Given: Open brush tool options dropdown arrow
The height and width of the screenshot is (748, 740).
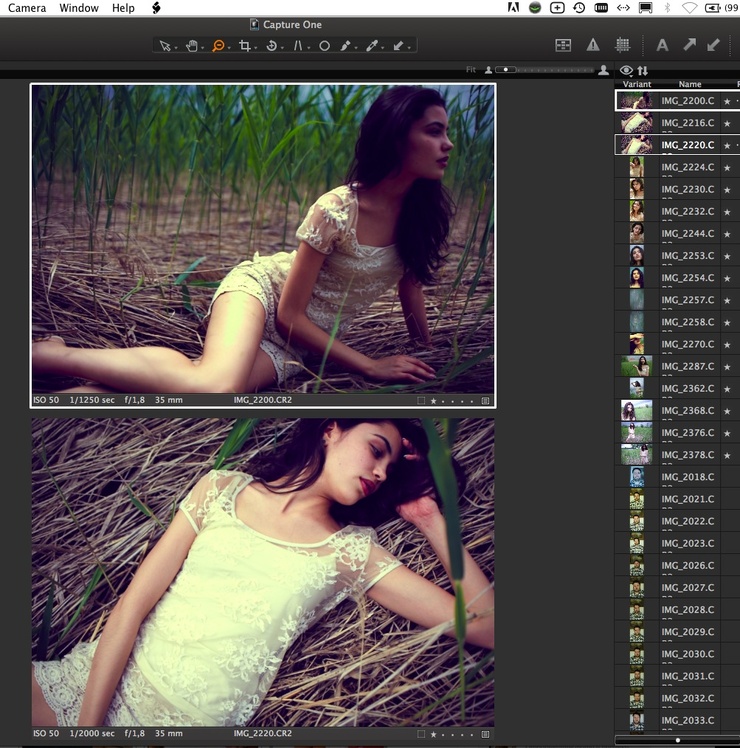Looking at the screenshot, I should (x=356, y=48).
